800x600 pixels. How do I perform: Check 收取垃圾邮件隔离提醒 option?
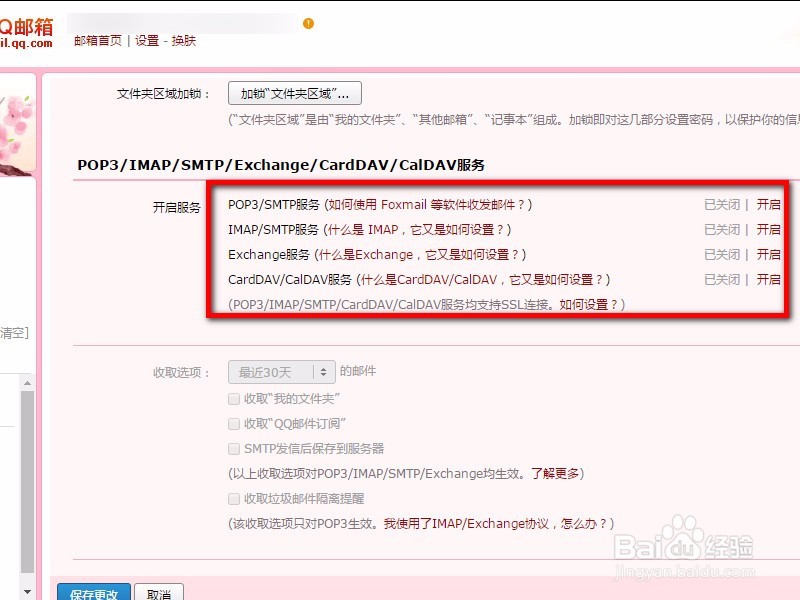pos(235,498)
